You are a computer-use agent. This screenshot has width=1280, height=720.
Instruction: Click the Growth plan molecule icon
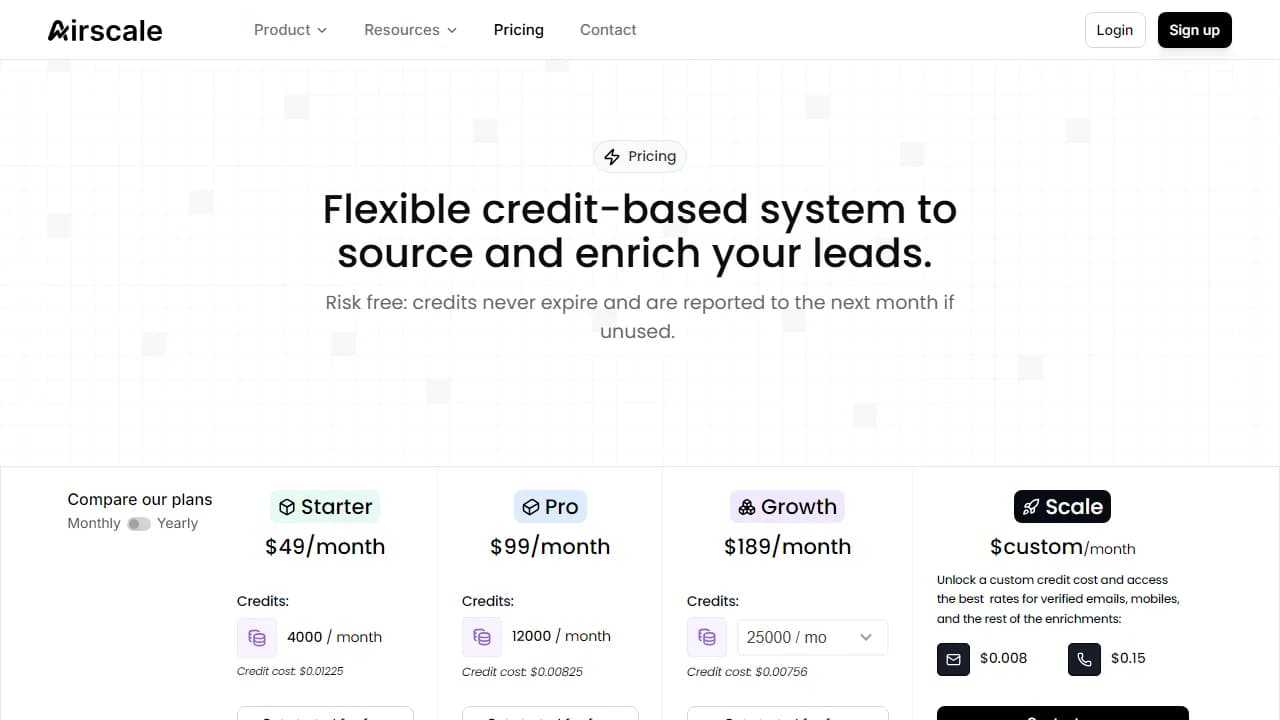(748, 506)
